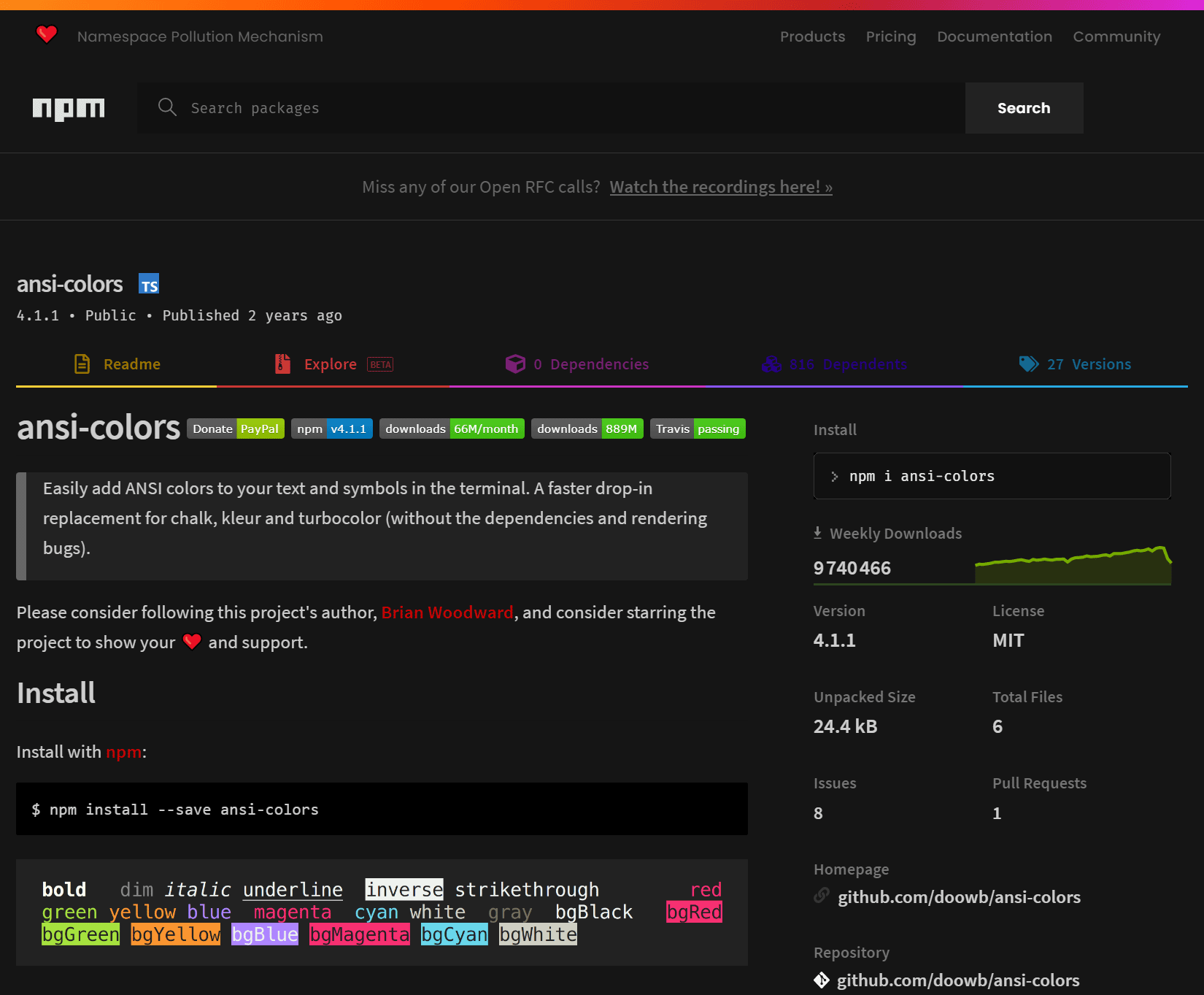Click the MIT license value

(1008, 640)
